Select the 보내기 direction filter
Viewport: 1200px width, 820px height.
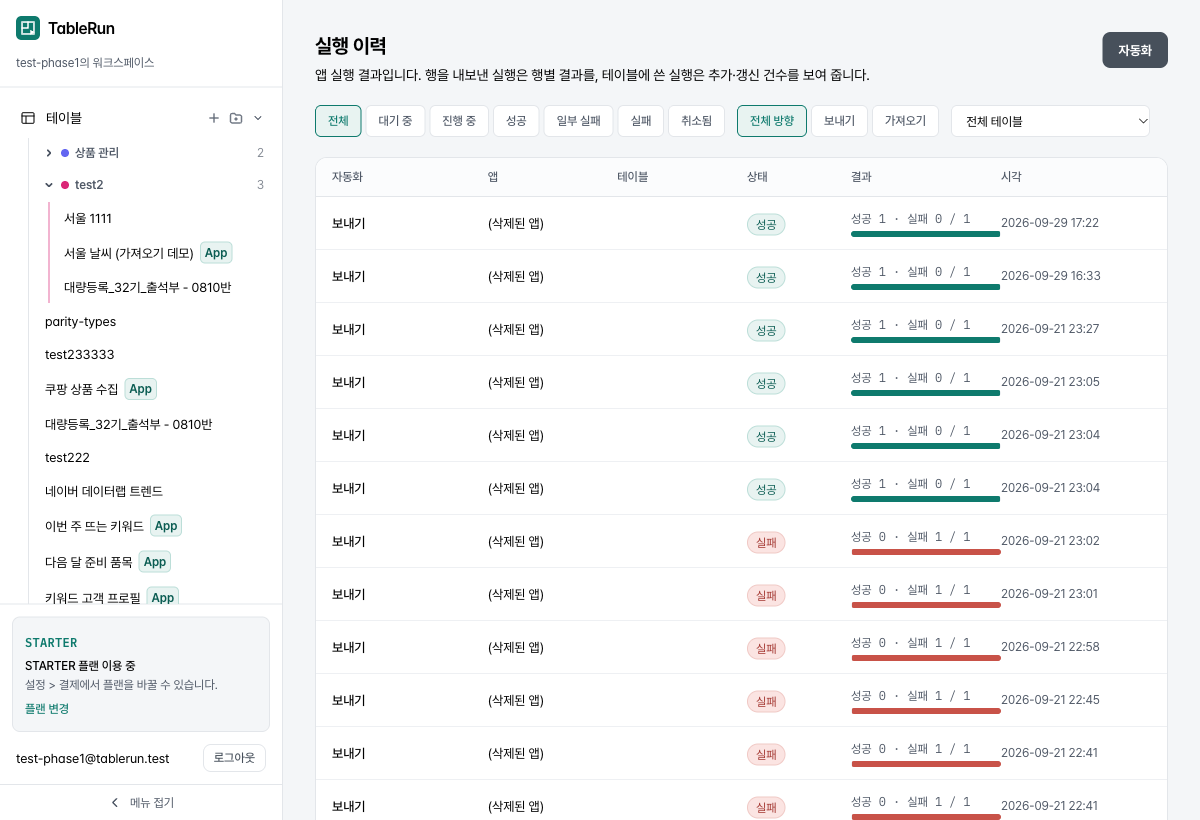(839, 121)
